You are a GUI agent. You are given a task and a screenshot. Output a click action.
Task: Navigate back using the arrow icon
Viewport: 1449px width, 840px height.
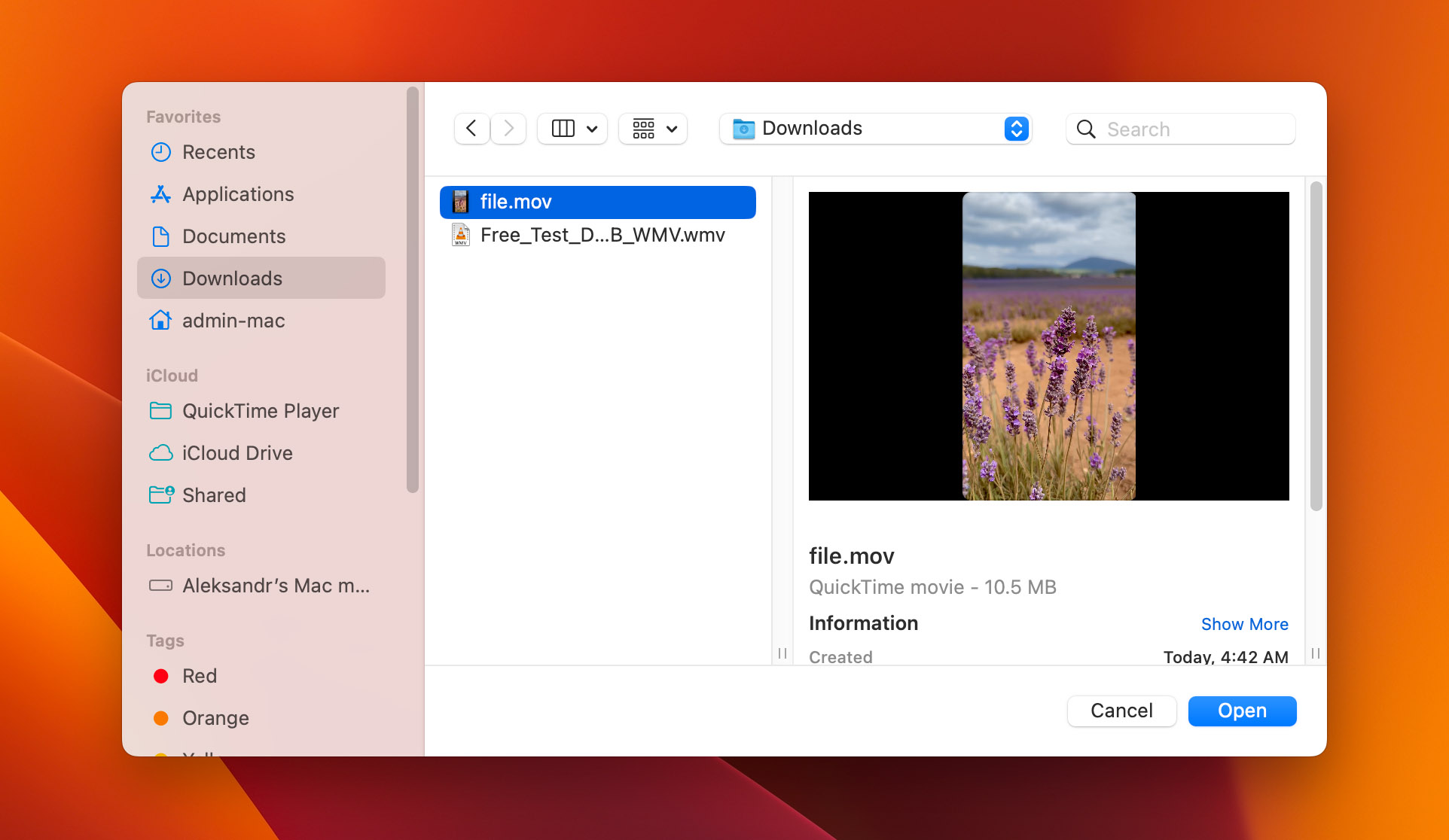470,127
